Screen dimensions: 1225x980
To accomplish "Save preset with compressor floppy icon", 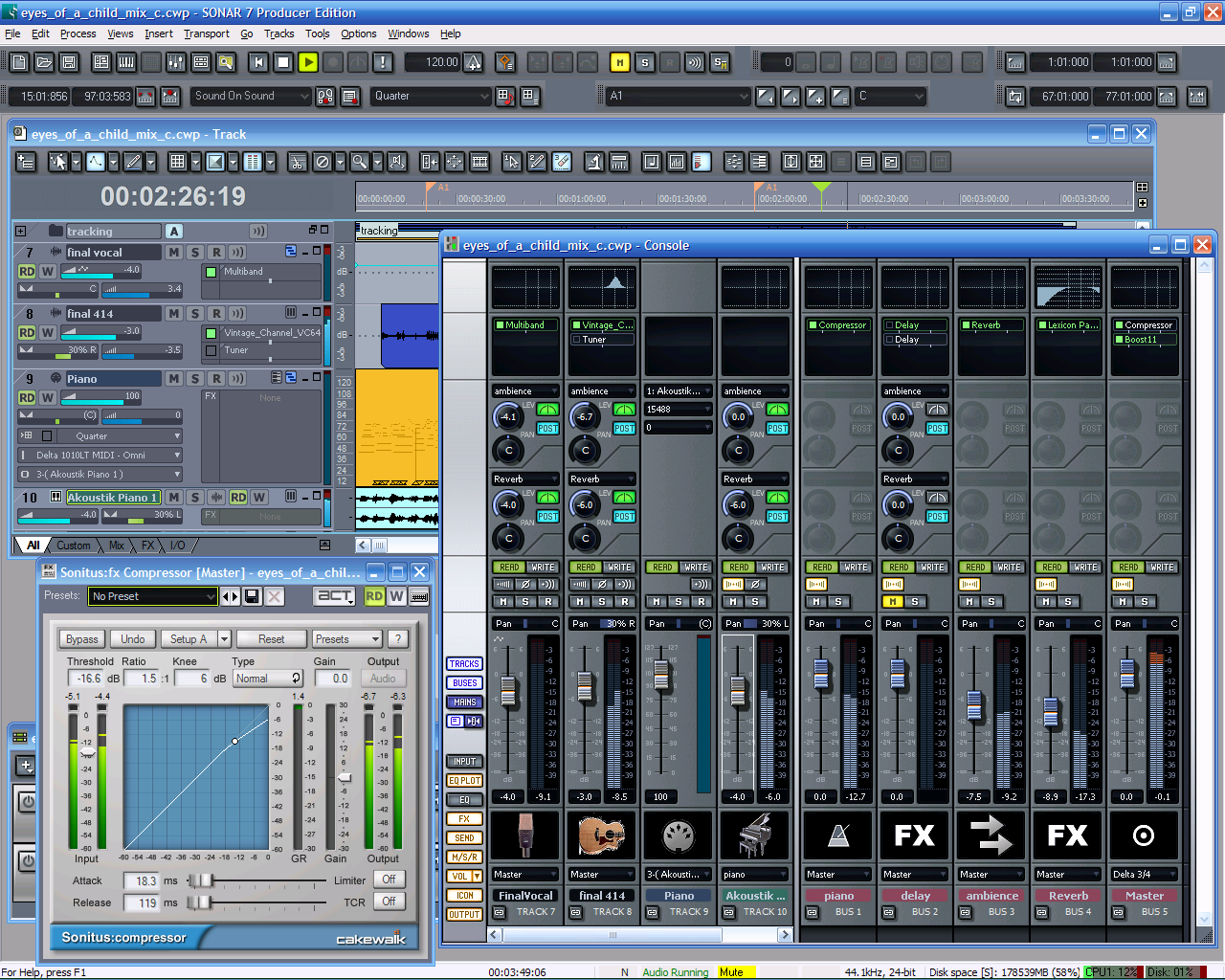I will (x=252, y=596).
